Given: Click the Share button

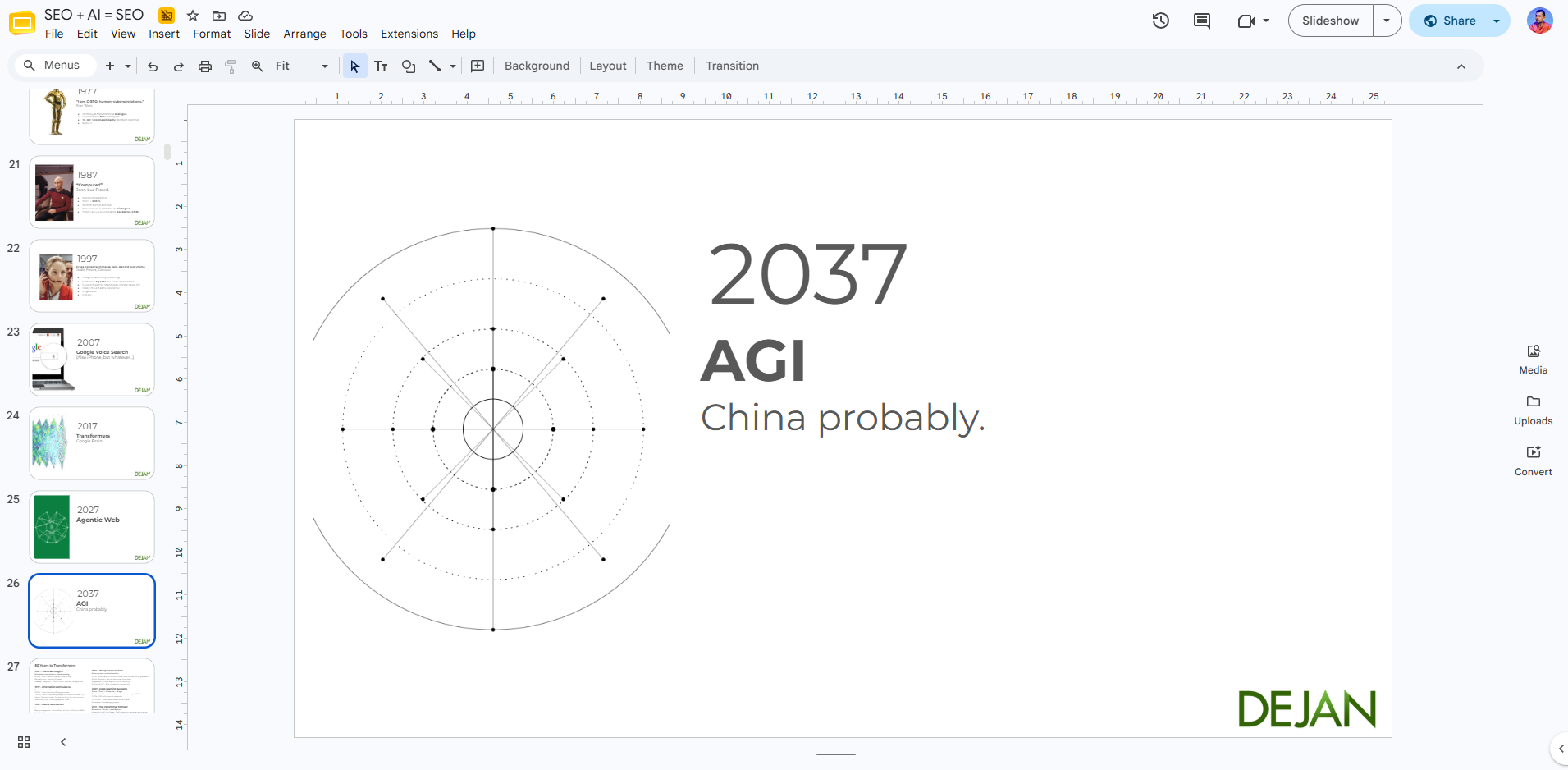Looking at the screenshot, I should 1448,21.
